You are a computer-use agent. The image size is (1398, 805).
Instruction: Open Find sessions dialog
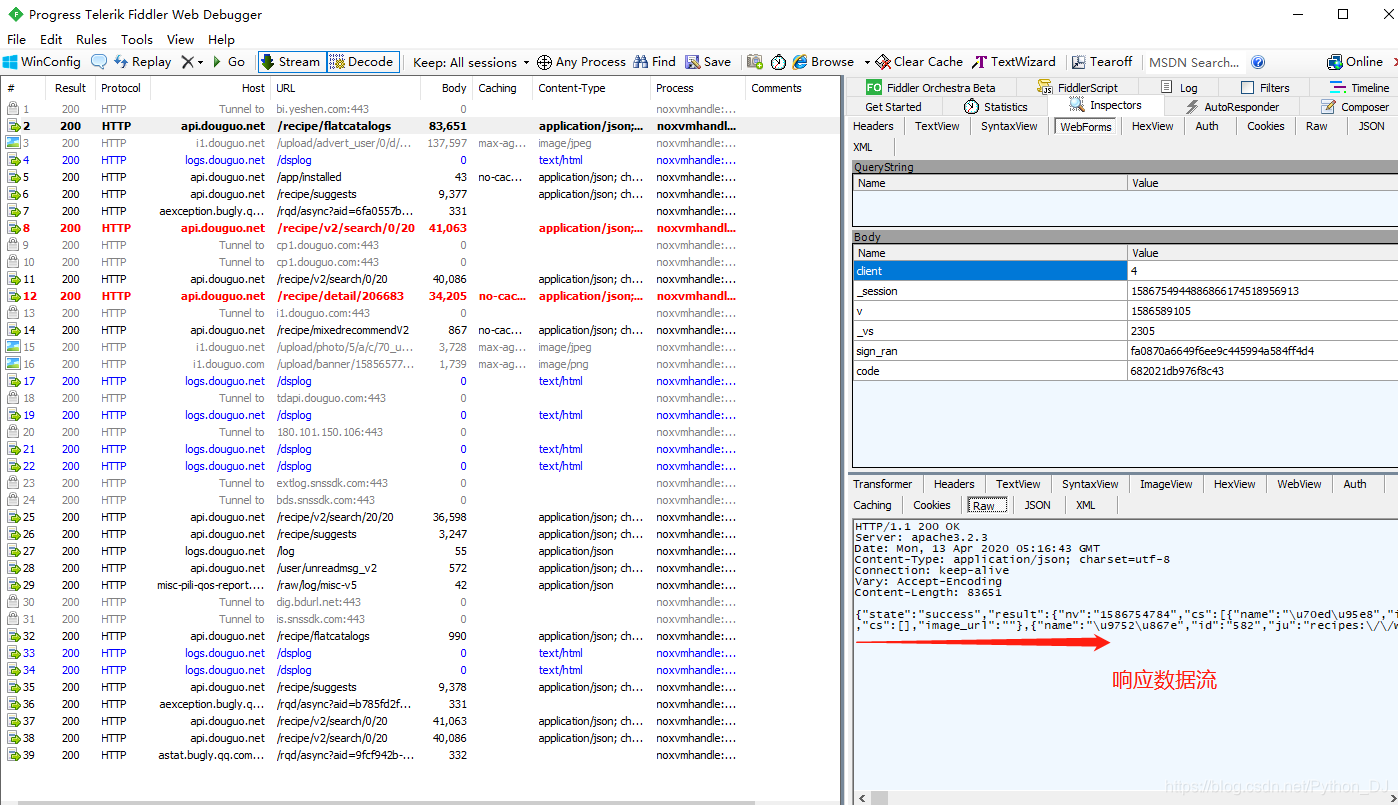[x=654, y=62]
